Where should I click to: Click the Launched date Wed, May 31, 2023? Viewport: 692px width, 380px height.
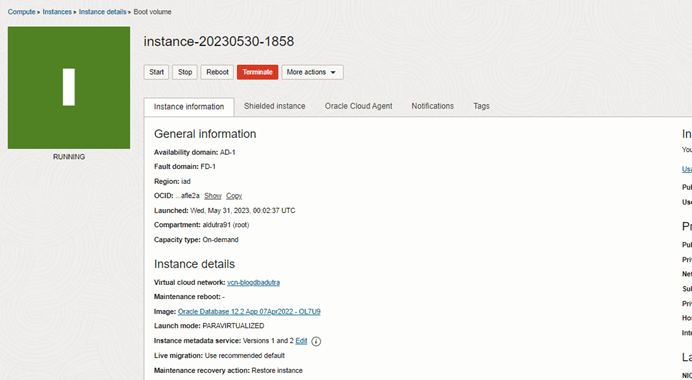tap(243, 211)
